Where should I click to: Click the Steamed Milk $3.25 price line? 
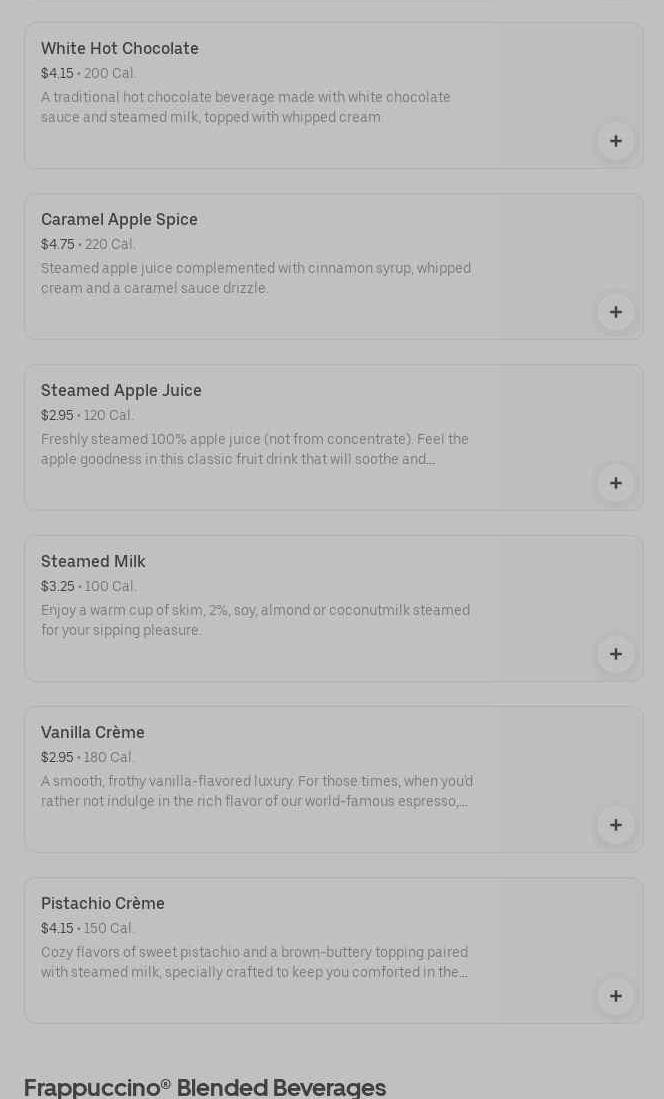(88, 587)
